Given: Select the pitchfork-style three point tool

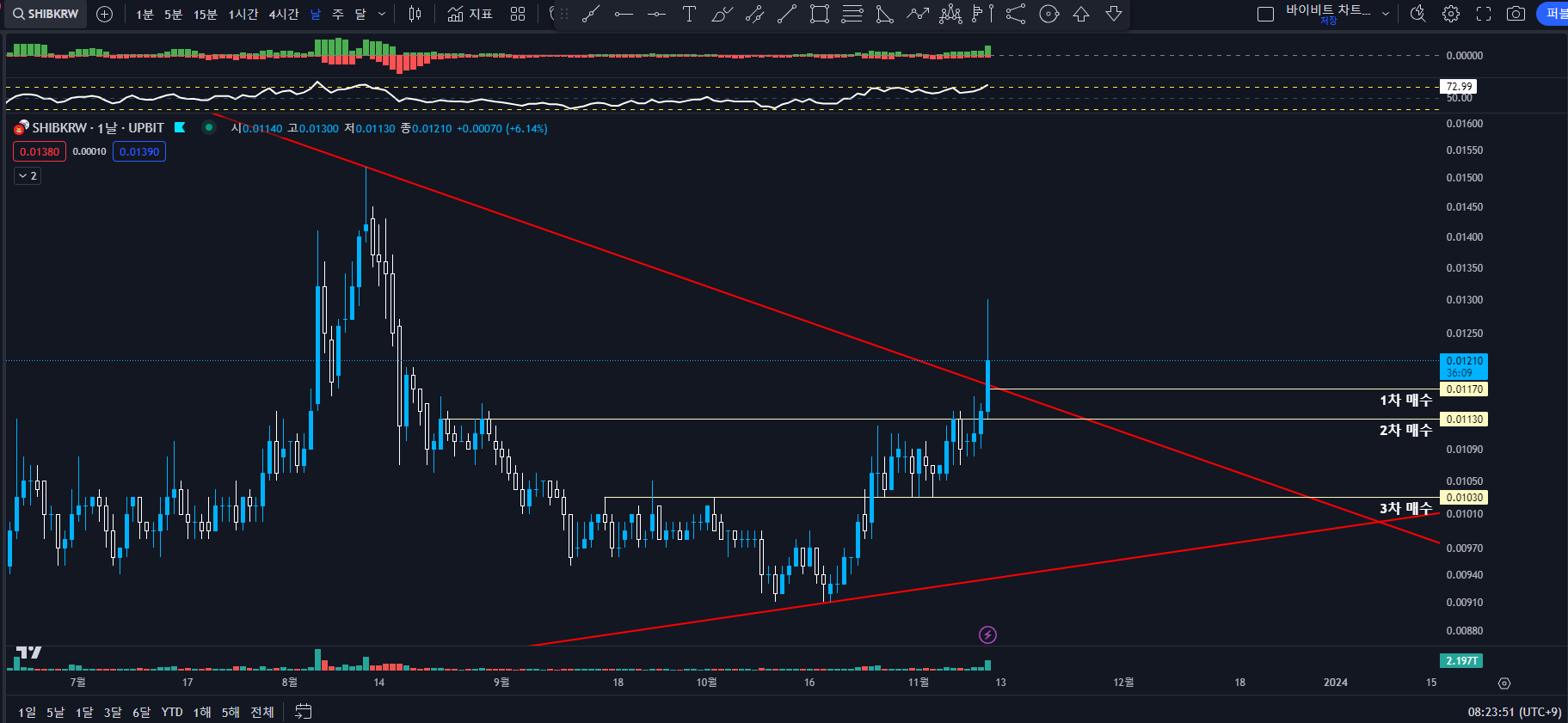Looking at the screenshot, I should tap(1016, 14).
